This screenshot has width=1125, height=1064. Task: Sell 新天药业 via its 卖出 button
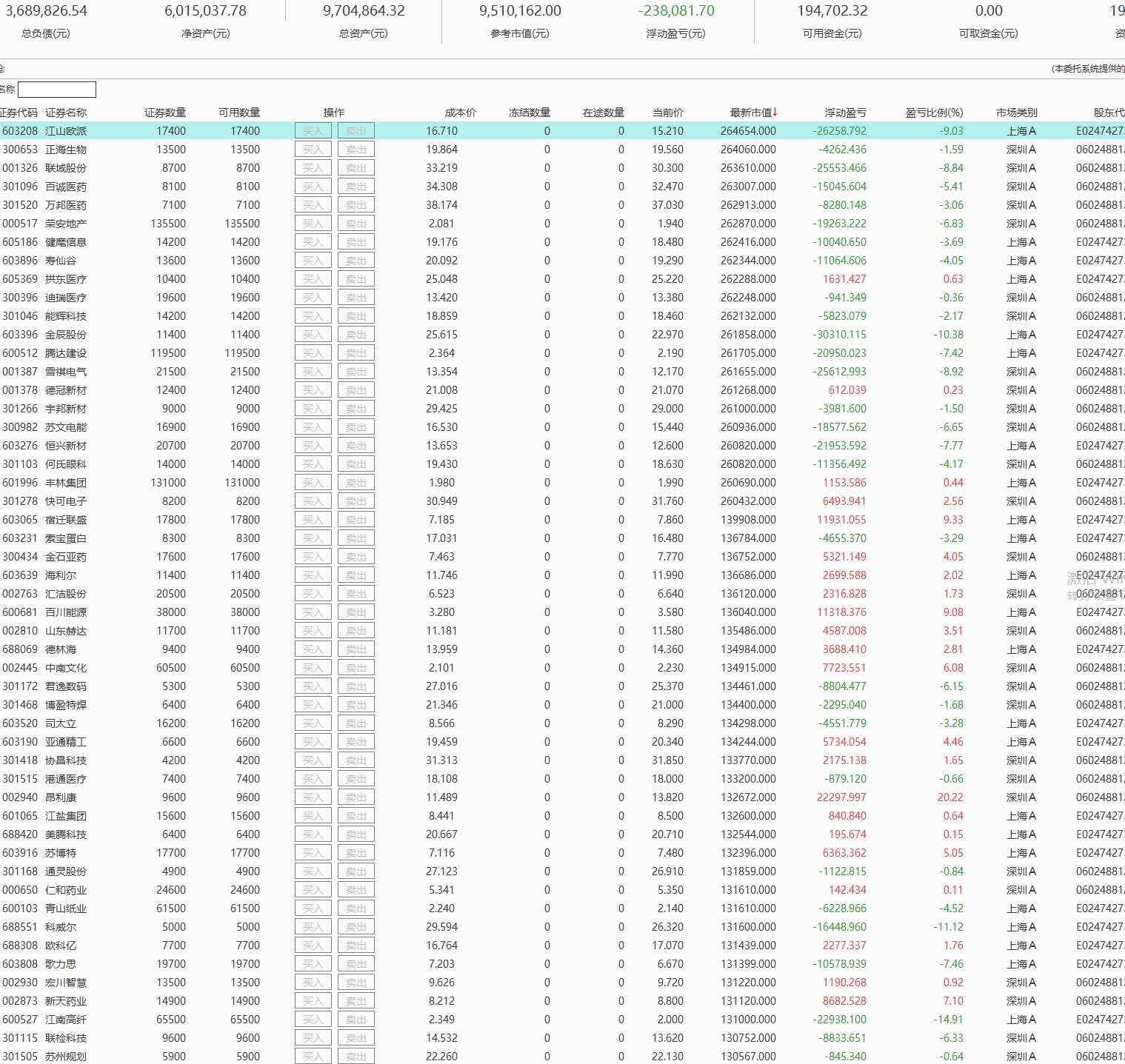pos(356,1001)
